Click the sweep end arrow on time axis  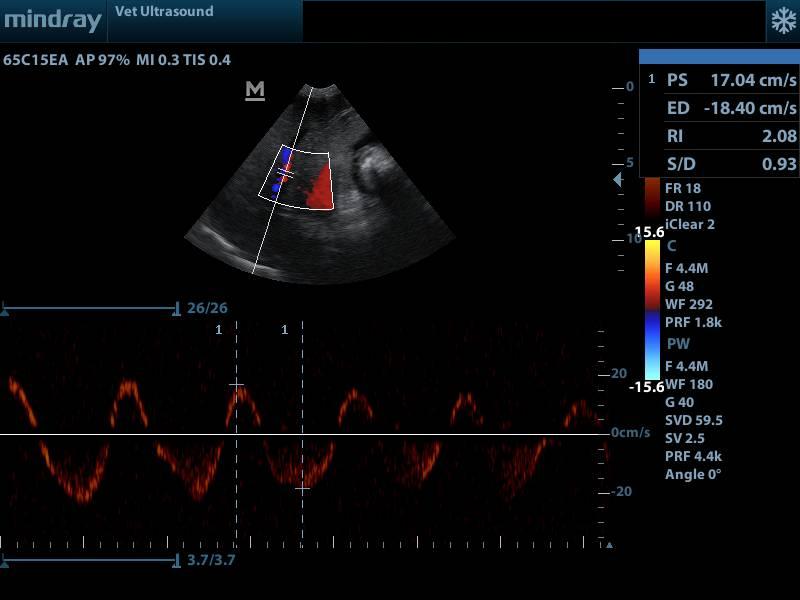coord(609,545)
